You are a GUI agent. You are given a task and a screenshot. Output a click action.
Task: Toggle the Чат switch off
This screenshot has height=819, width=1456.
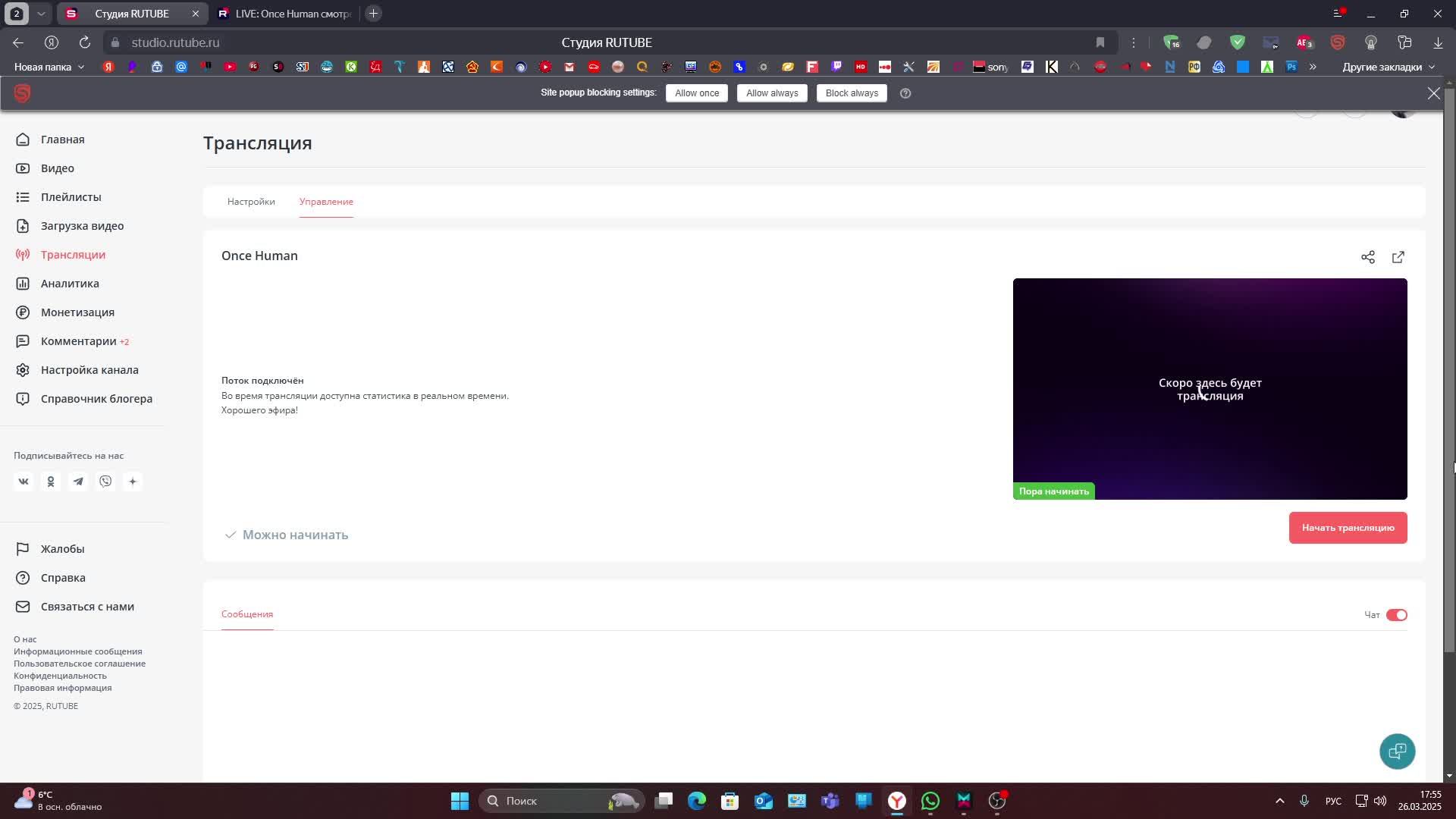click(x=1396, y=615)
